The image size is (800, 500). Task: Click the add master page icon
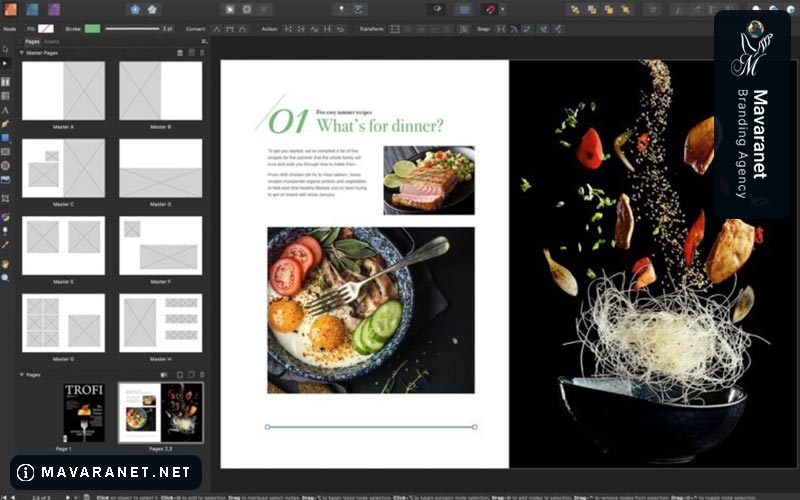click(180, 53)
